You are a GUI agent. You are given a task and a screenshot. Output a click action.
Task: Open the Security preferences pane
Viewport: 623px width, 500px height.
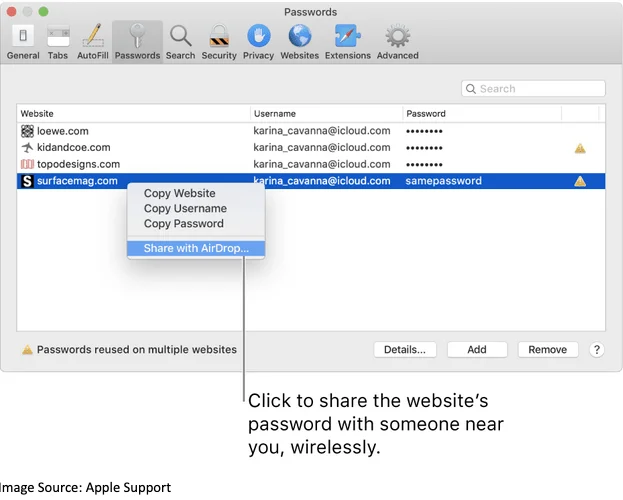[219, 41]
